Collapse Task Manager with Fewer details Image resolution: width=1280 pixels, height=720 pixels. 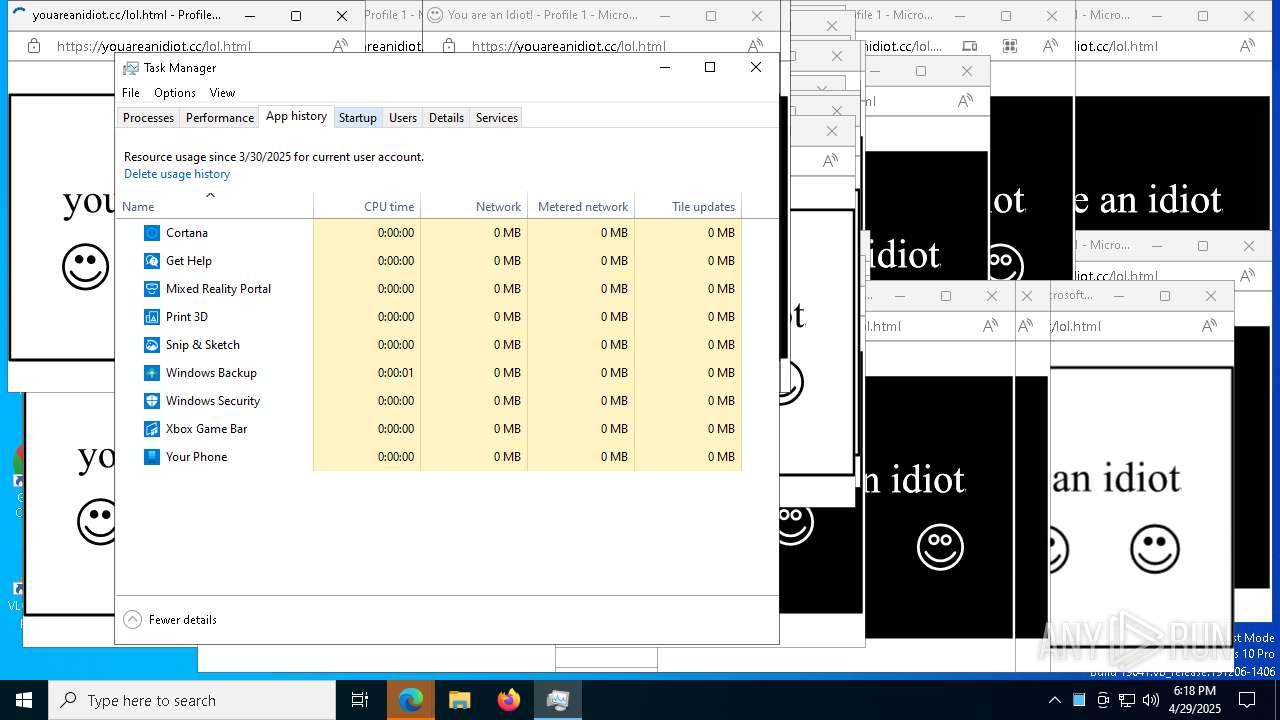[x=170, y=620]
